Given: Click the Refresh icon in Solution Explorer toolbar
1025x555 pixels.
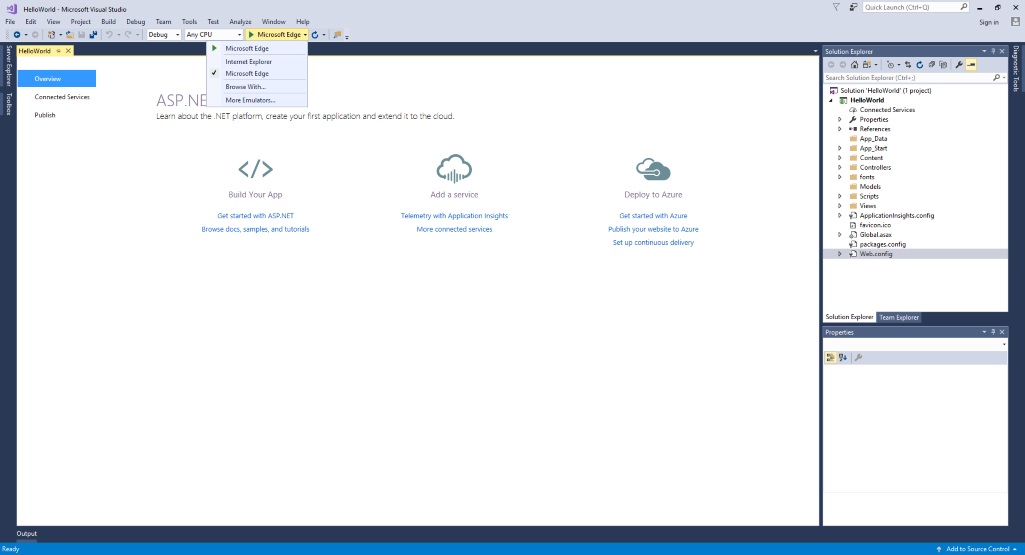Looking at the screenshot, I should click(919, 64).
